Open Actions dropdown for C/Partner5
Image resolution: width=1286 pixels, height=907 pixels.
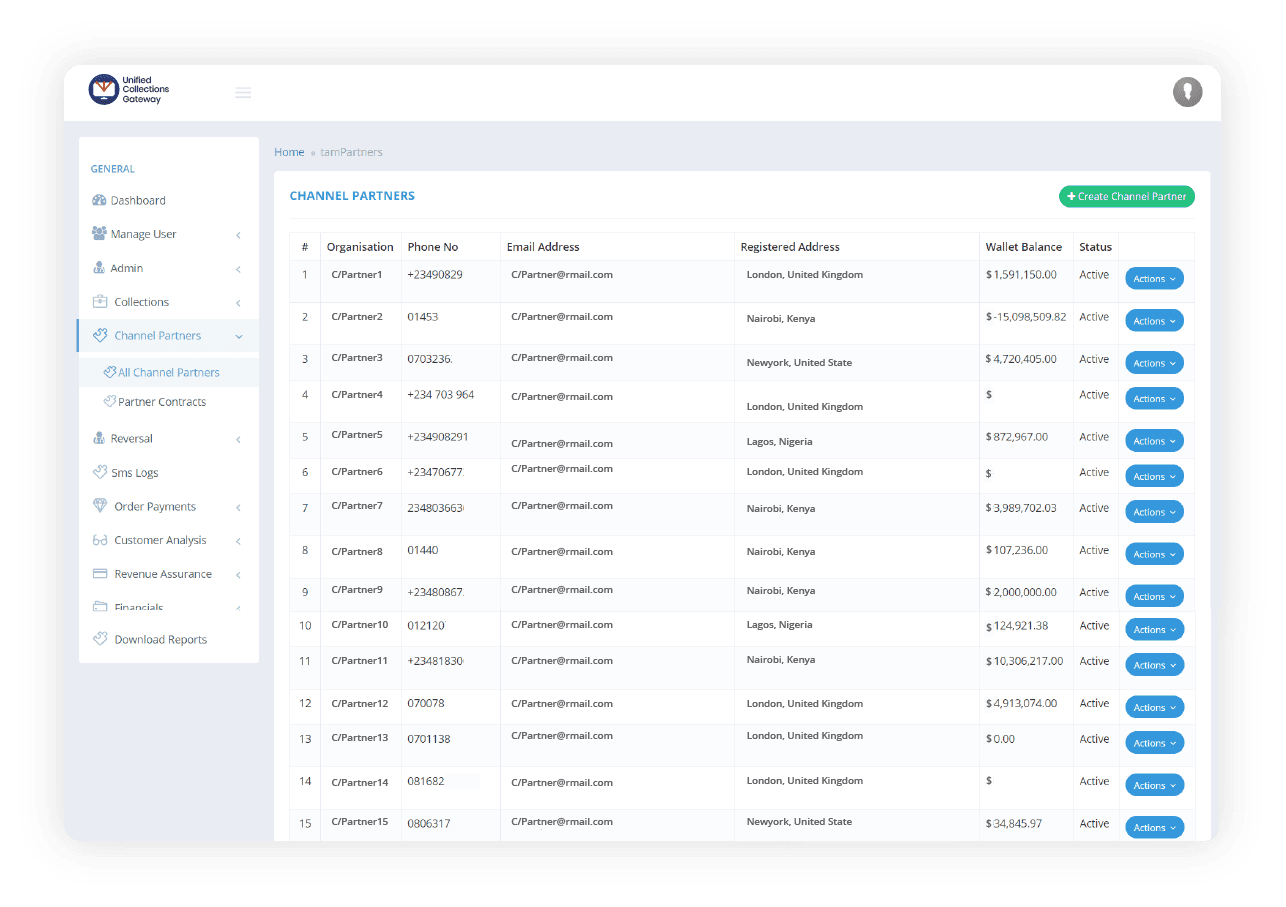[x=1154, y=441]
